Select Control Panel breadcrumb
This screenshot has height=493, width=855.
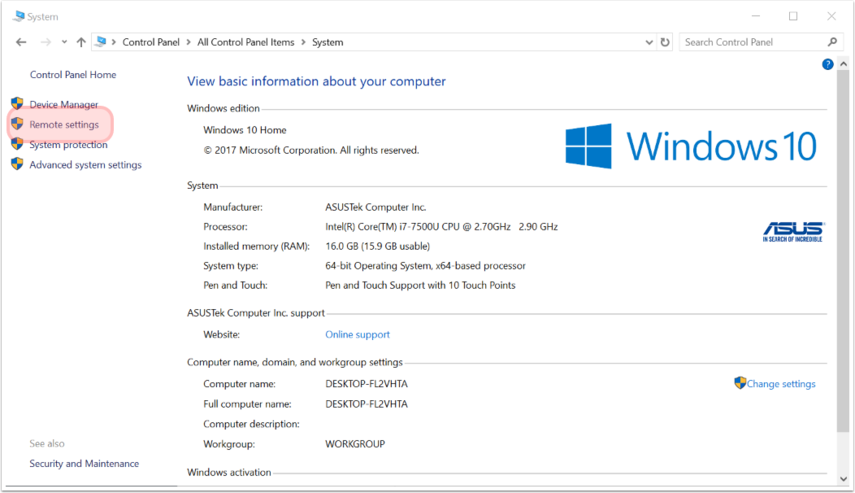pyautogui.click(x=151, y=42)
